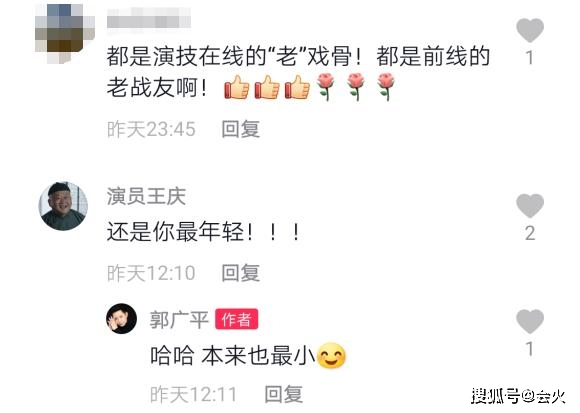The width and height of the screenshot is (580, 413).
Task: Click the like count 2 under 演员王庆's heart
Action: pyautogui.click(x=530, y=233)
